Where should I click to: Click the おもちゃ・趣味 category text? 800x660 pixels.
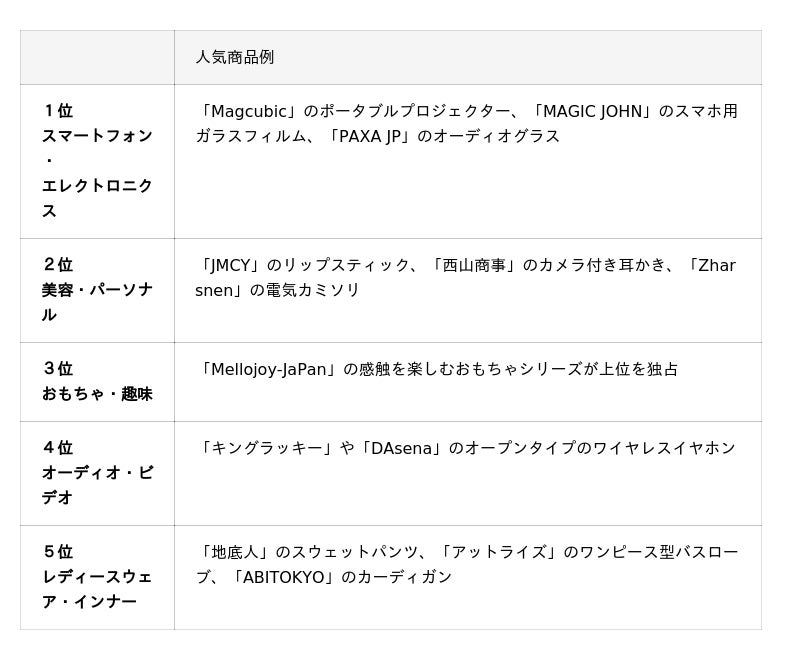97,394
